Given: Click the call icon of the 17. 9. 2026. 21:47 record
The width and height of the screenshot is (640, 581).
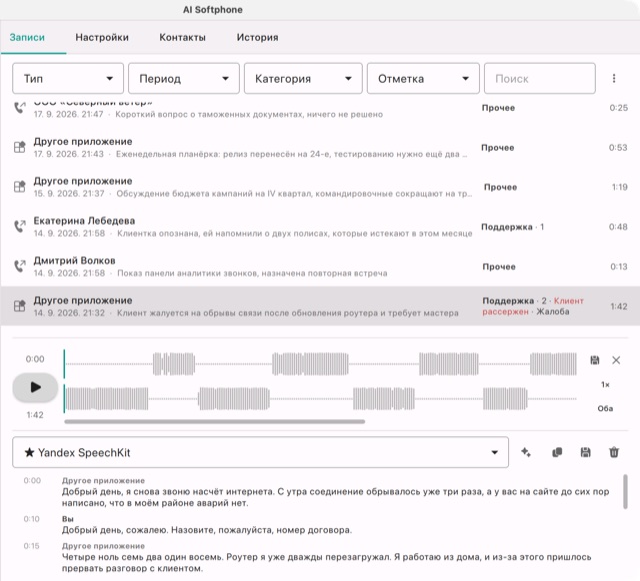Looking at the screenshot, I should (x=20, y=108).
